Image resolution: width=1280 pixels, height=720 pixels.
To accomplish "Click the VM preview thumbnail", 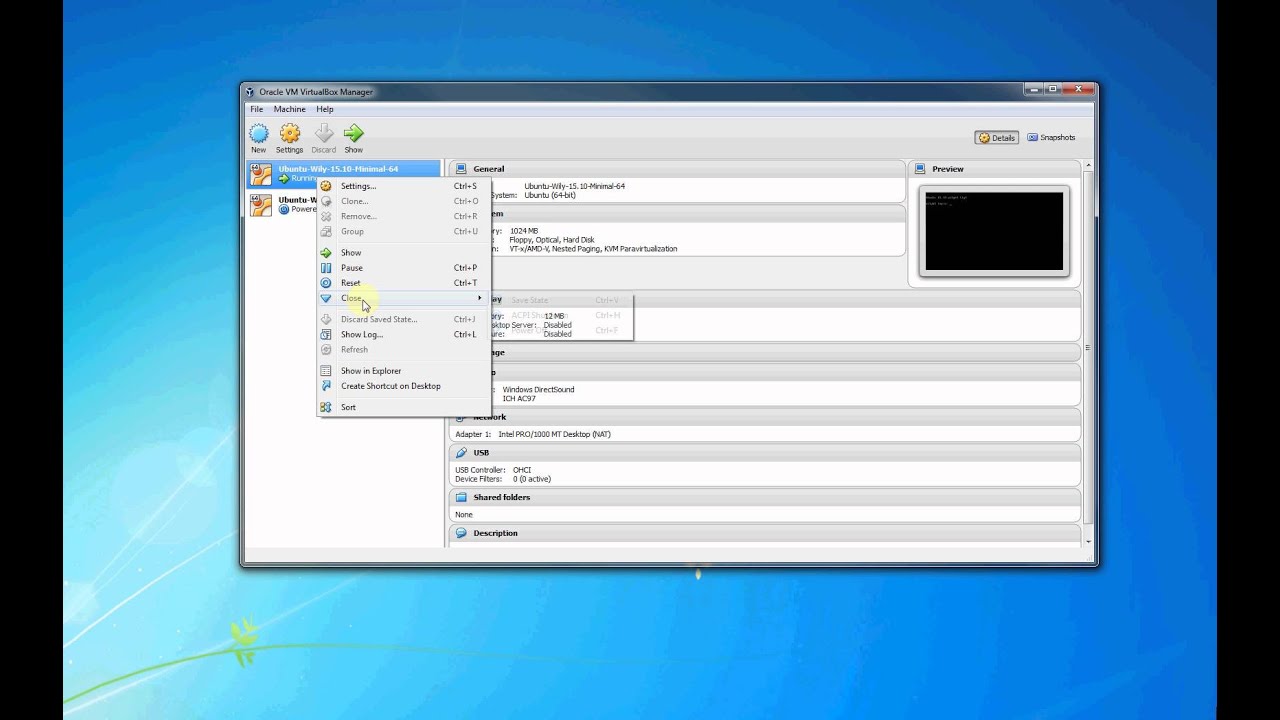I will tap(994, 231).
